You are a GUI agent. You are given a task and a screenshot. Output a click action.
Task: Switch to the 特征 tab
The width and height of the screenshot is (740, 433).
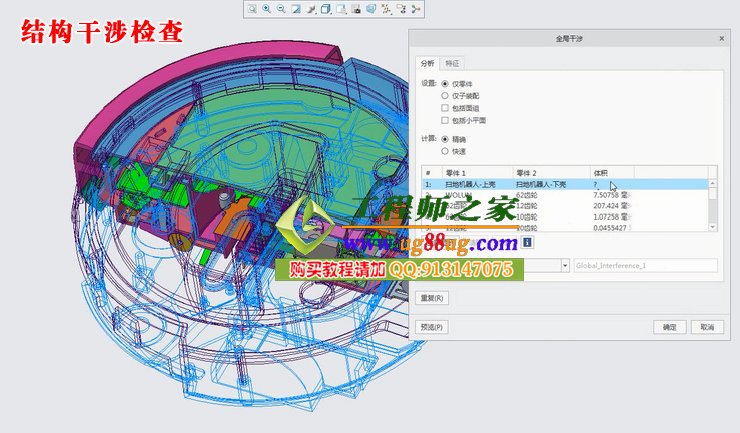452,62
